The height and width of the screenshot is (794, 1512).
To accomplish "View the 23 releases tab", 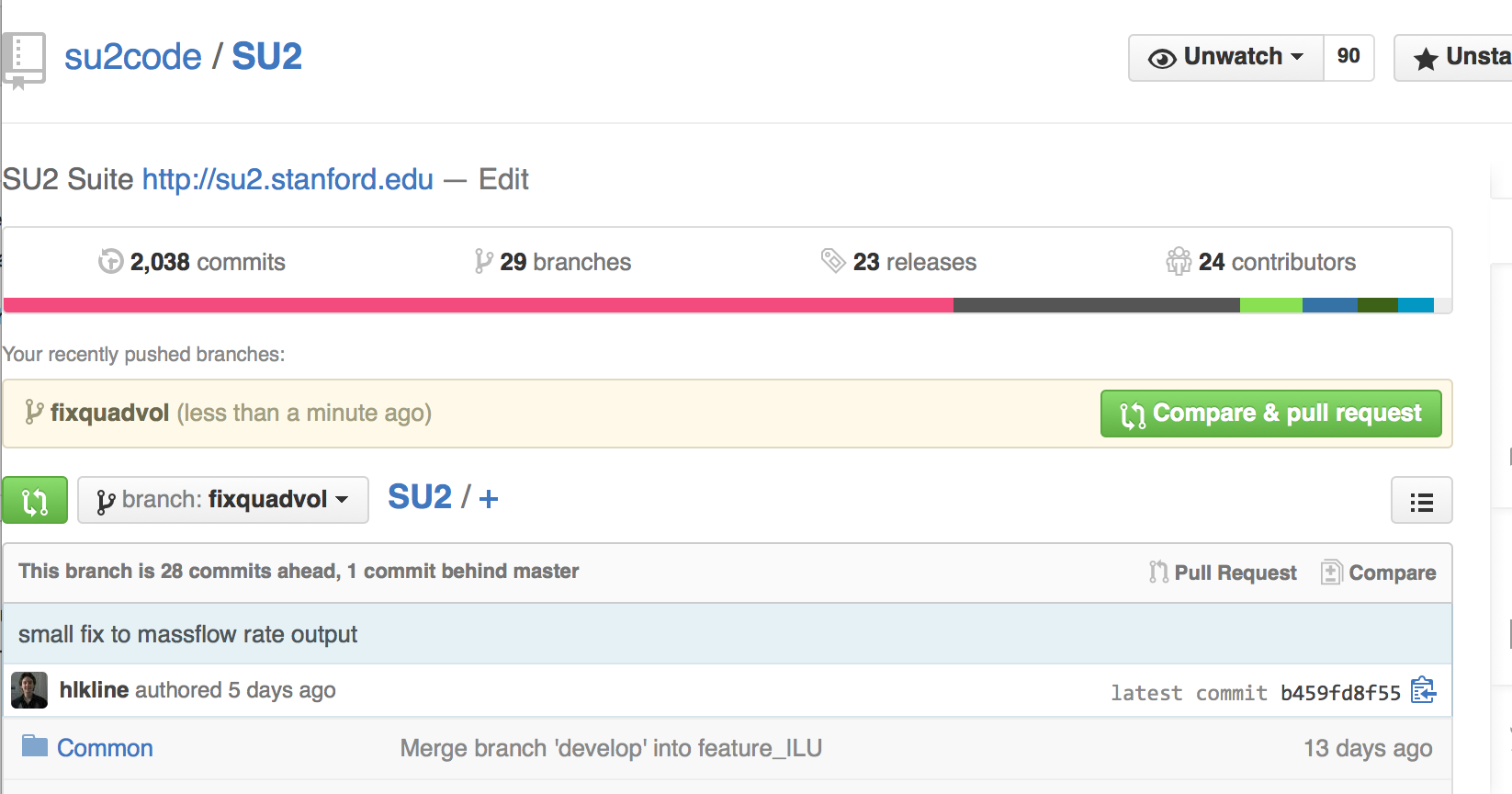I will tap(898, 262).
